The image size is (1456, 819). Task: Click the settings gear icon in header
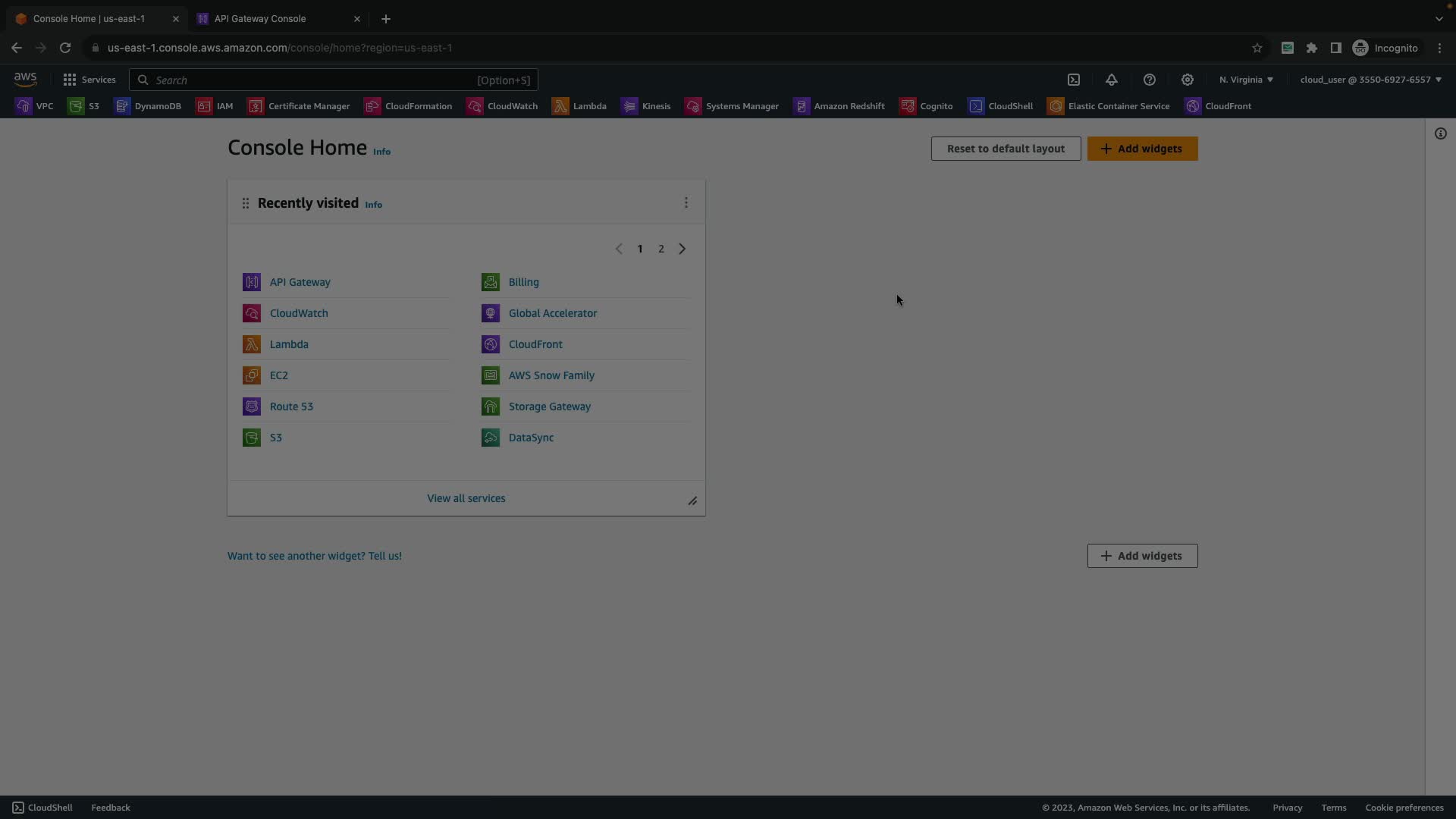1188,80
